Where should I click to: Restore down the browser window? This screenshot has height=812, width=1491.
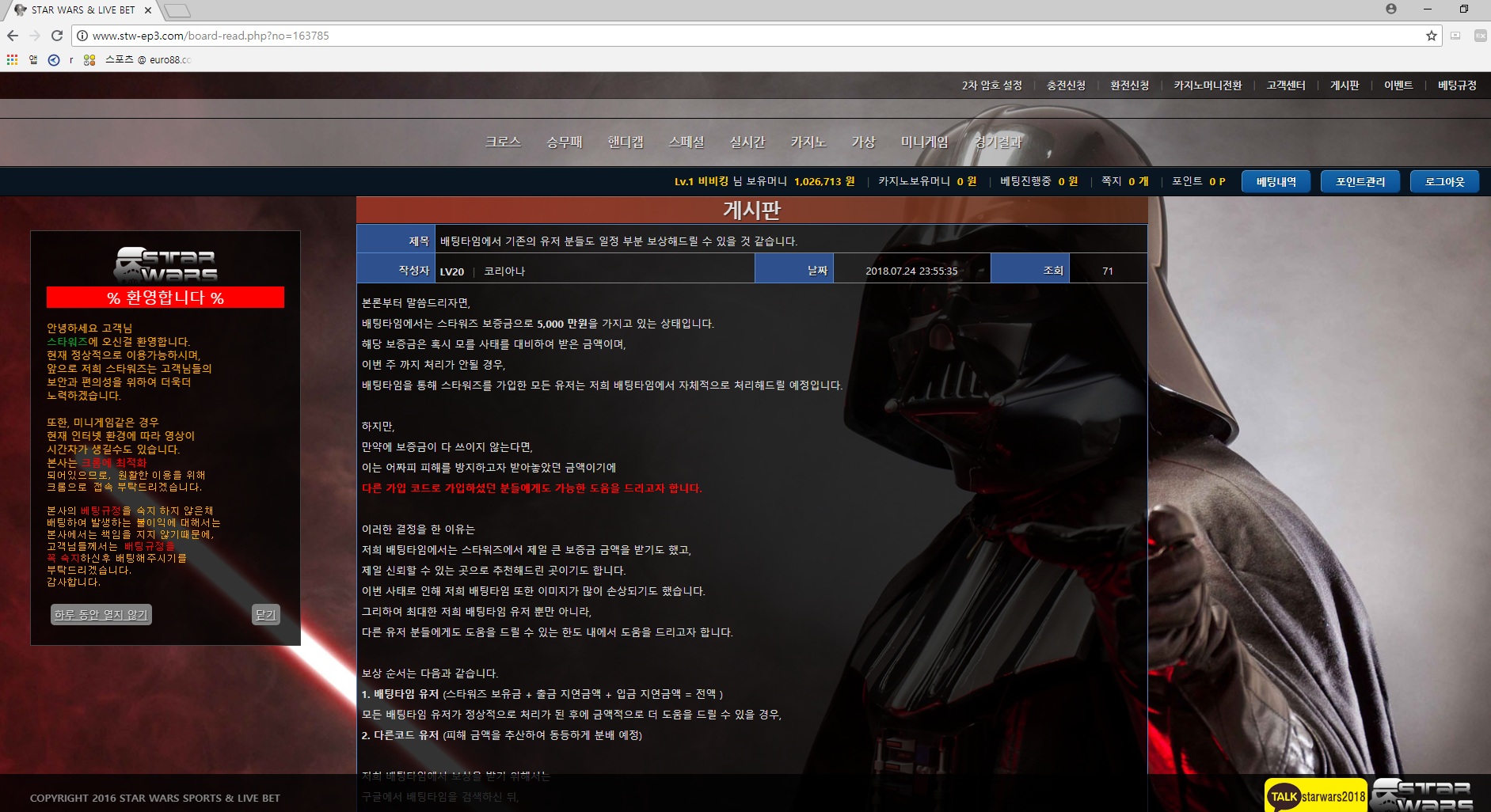pyautogui.click(x=1464, y=9)
